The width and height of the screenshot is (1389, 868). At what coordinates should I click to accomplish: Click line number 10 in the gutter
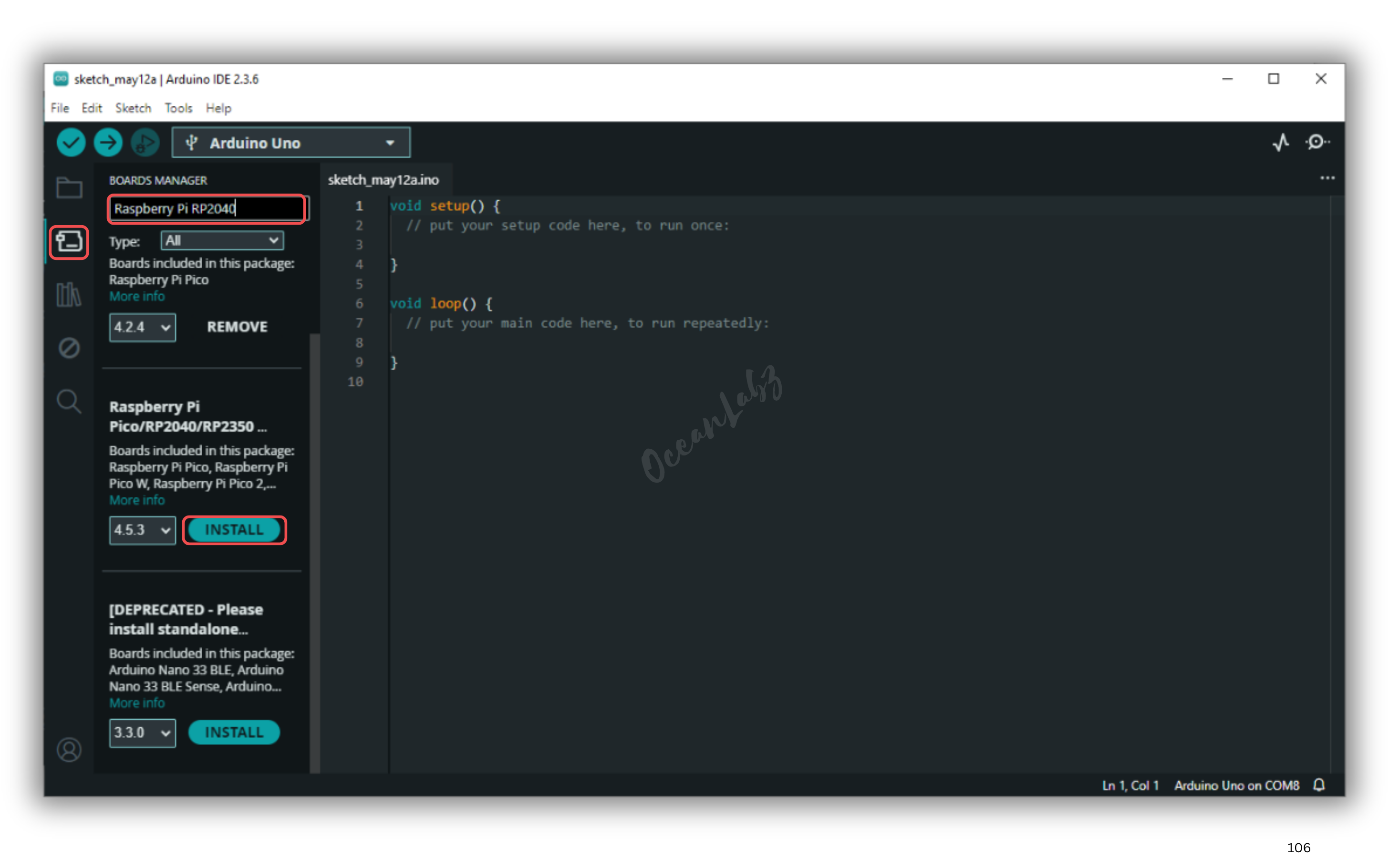click(355, 382)
